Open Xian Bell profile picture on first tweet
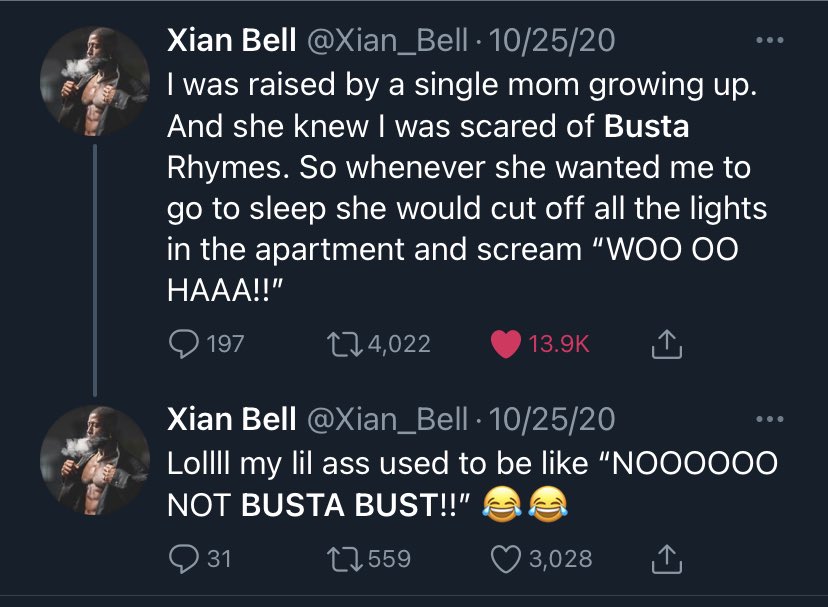The width and height of the screenshot is (828, 607). click(95, 82)
